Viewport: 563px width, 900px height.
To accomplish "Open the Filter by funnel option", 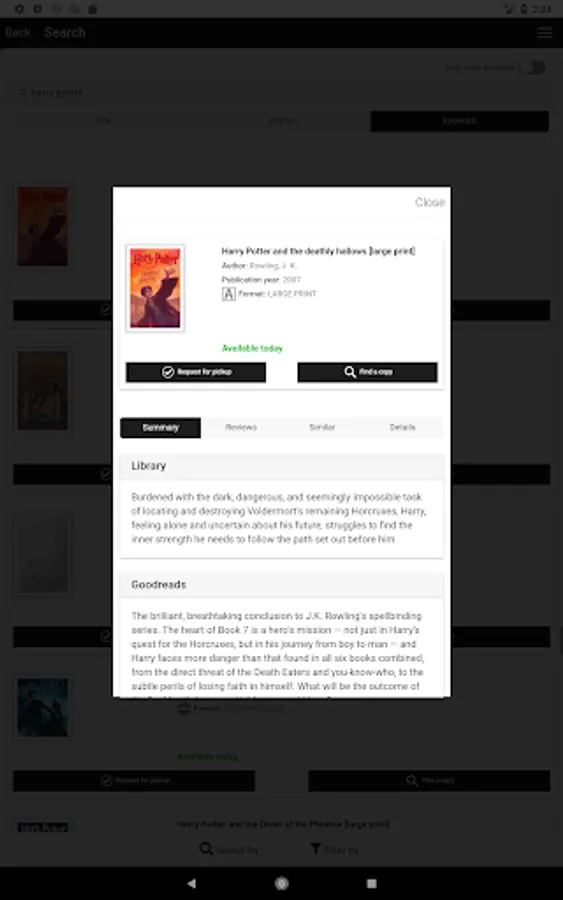I will [334, 849].
